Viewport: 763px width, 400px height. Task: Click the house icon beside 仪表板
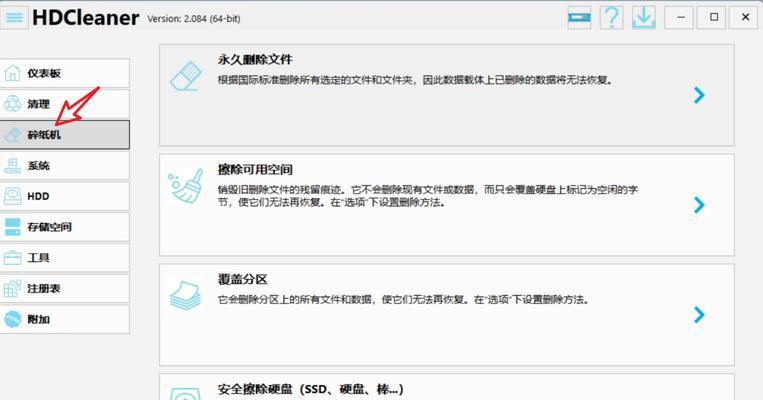coord(12,73)
